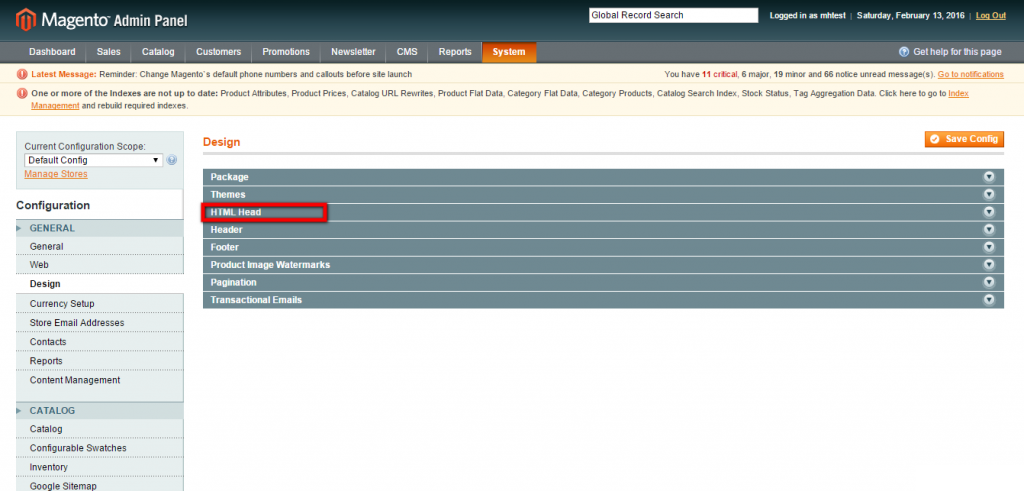
Task: Open Reports in the configuration sidebar
Action: 100,361
